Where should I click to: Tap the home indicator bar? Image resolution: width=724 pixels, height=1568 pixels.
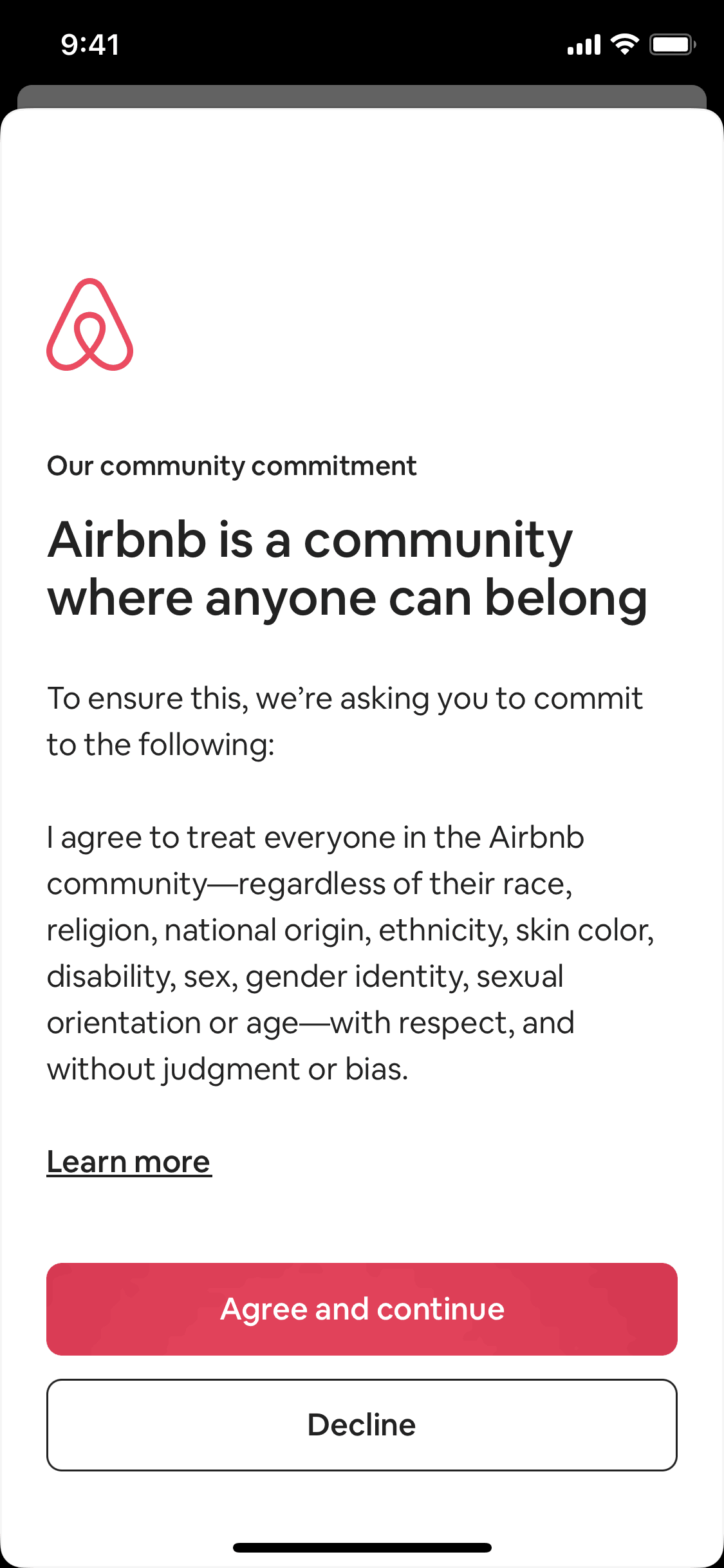click(362, 1547)
